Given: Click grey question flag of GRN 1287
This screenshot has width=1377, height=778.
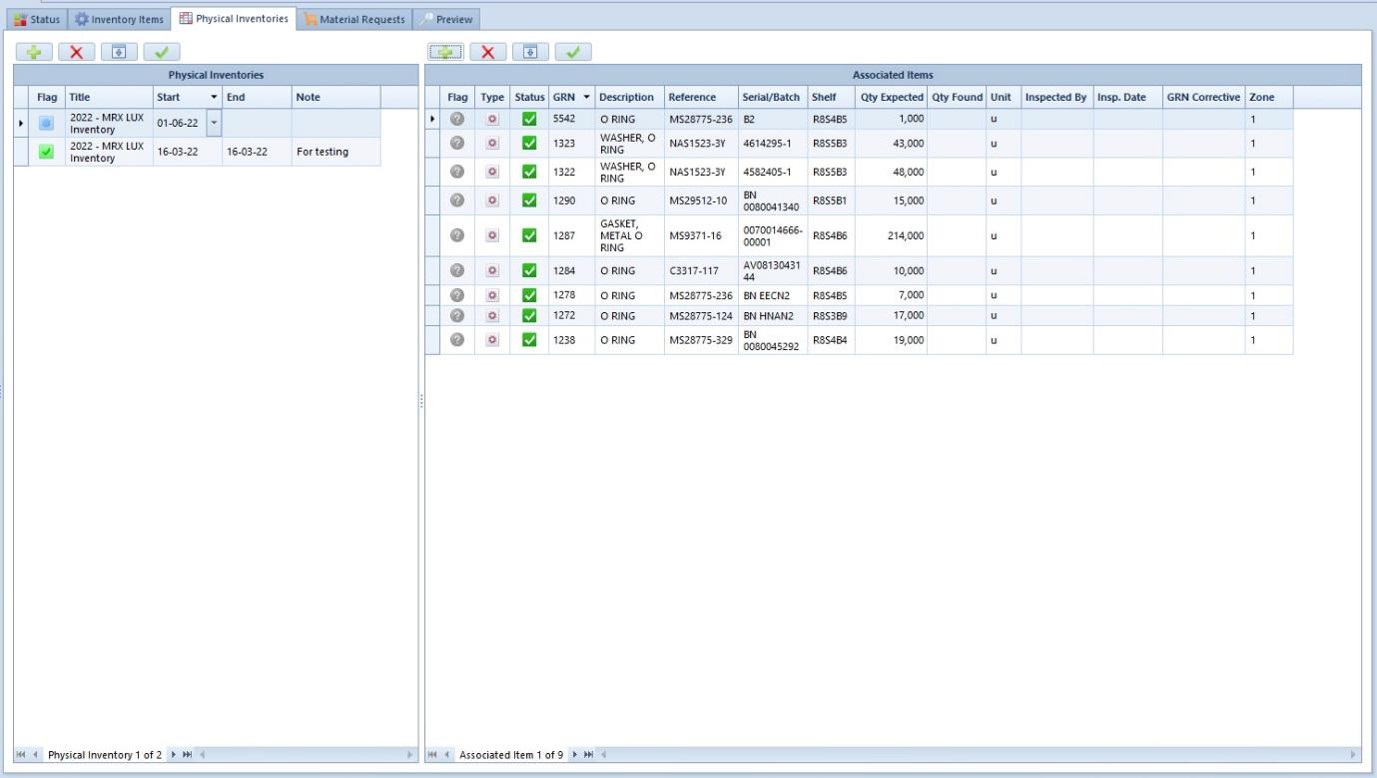Looking at the screenshot, I should coord(457,235).
